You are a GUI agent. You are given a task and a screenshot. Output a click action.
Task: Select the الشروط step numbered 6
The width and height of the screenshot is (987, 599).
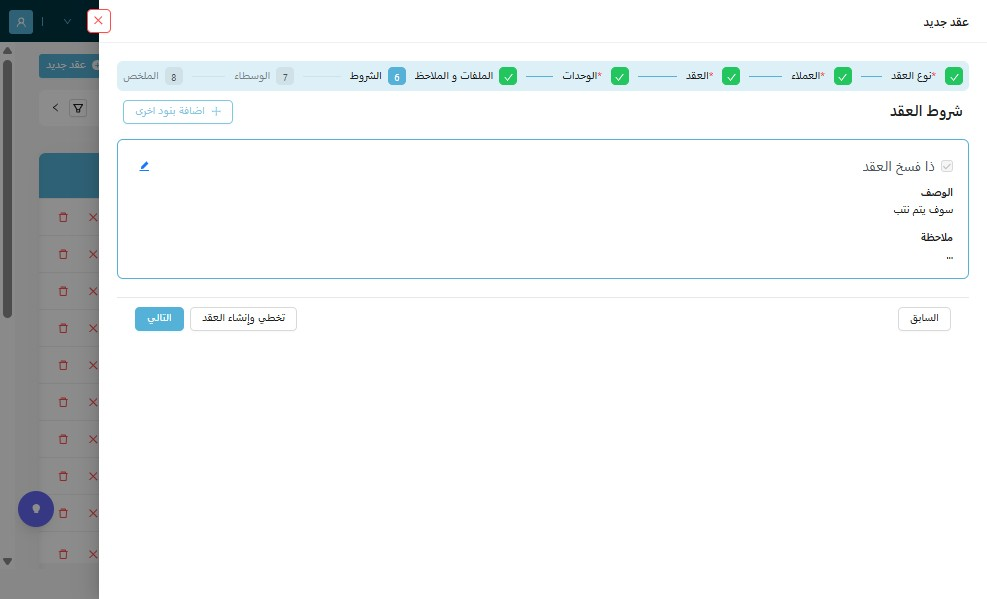click(378, 76)
